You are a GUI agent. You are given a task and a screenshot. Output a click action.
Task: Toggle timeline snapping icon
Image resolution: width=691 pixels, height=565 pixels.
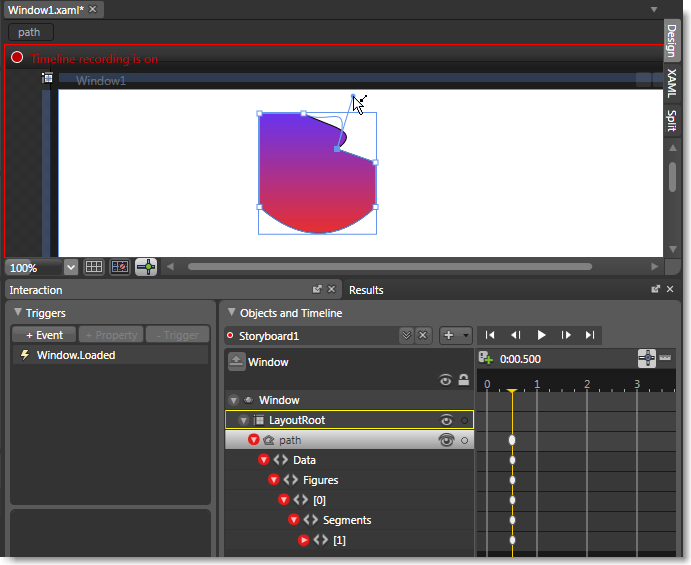pyautogui.click(x=647, y=358)
